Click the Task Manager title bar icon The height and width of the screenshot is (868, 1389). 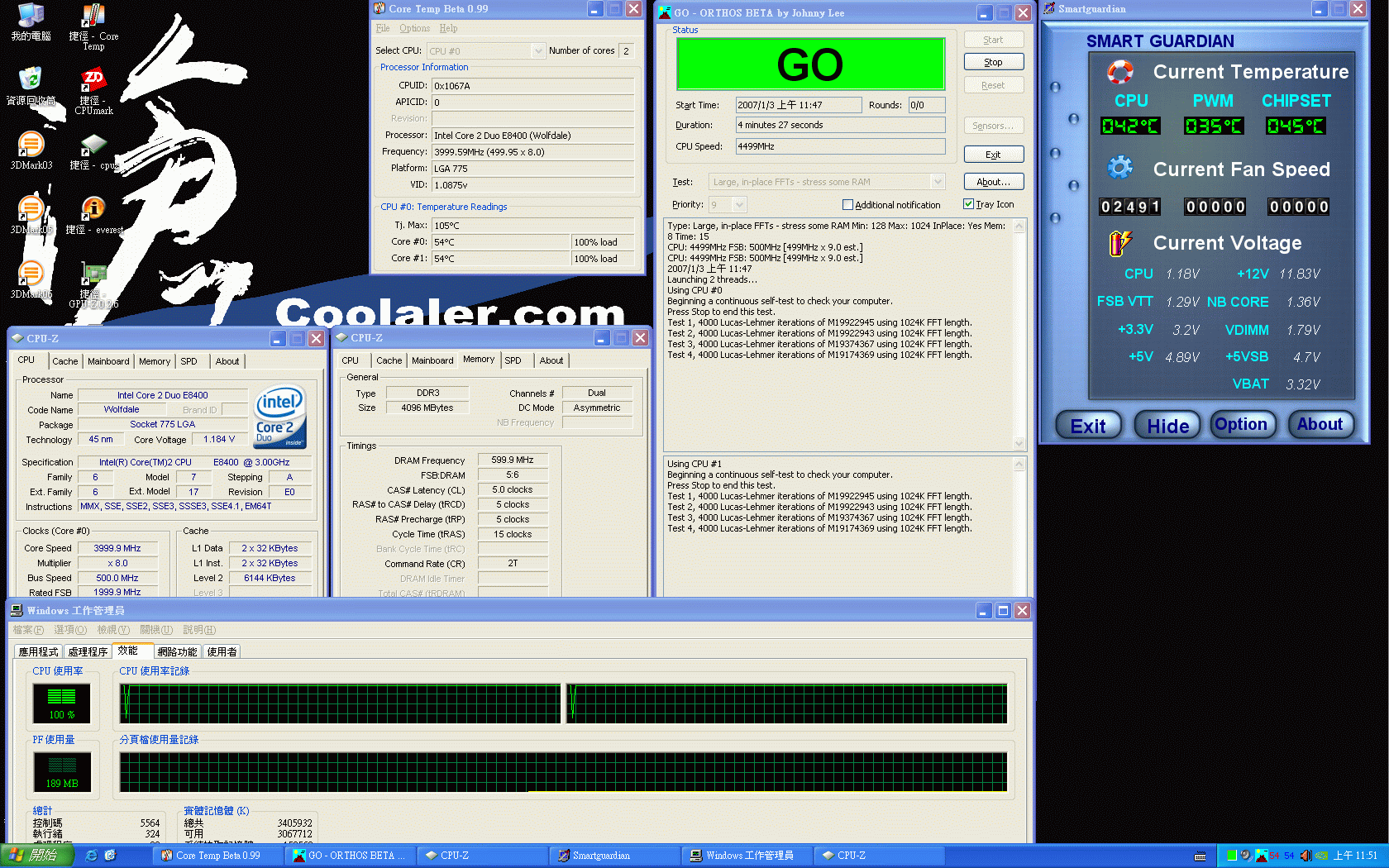(x=17, y=610)
